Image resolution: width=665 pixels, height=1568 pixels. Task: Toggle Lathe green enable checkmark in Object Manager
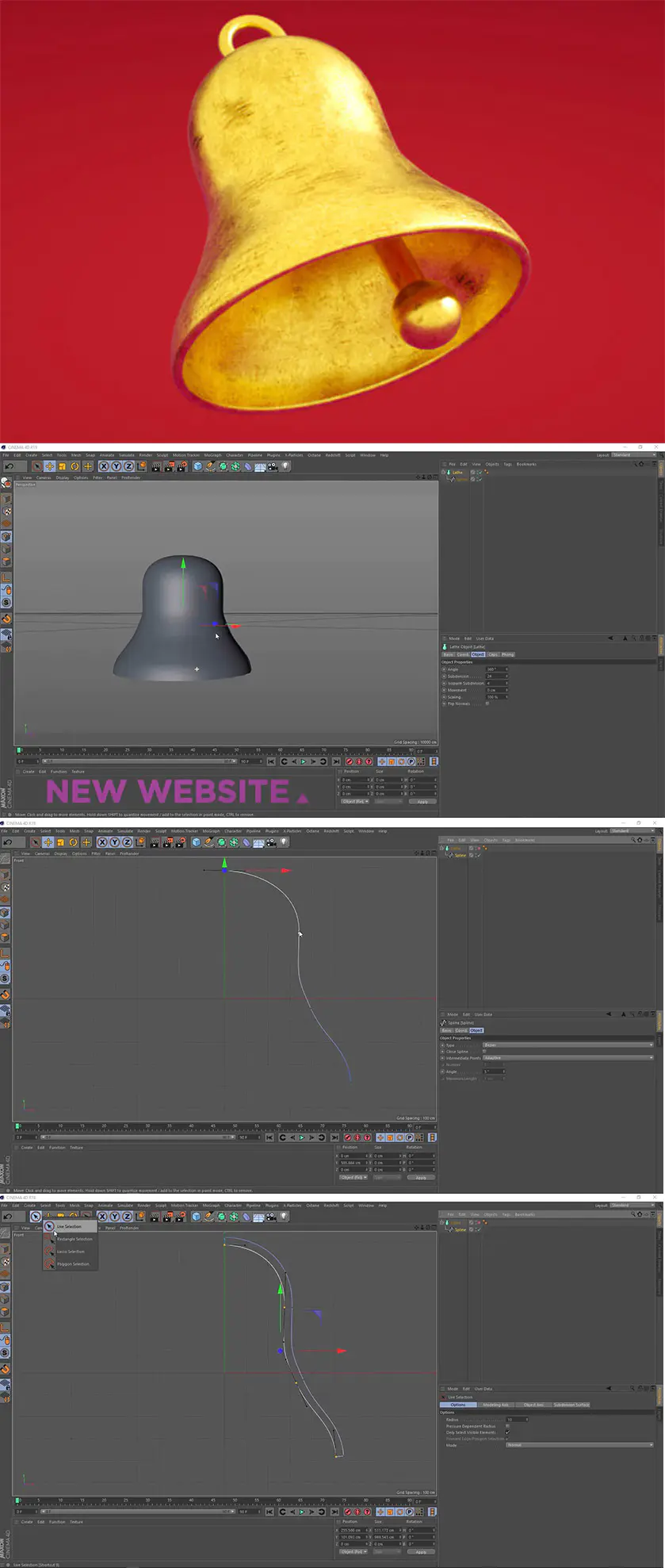click(x=480, y=472)
